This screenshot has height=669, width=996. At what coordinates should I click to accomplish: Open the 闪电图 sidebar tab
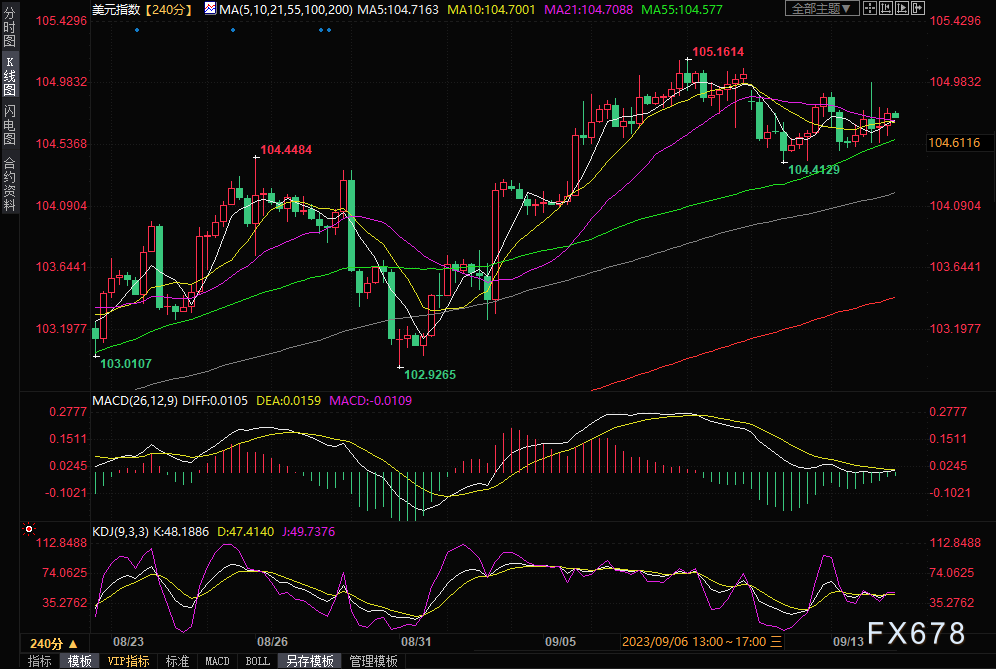(9, 124)
